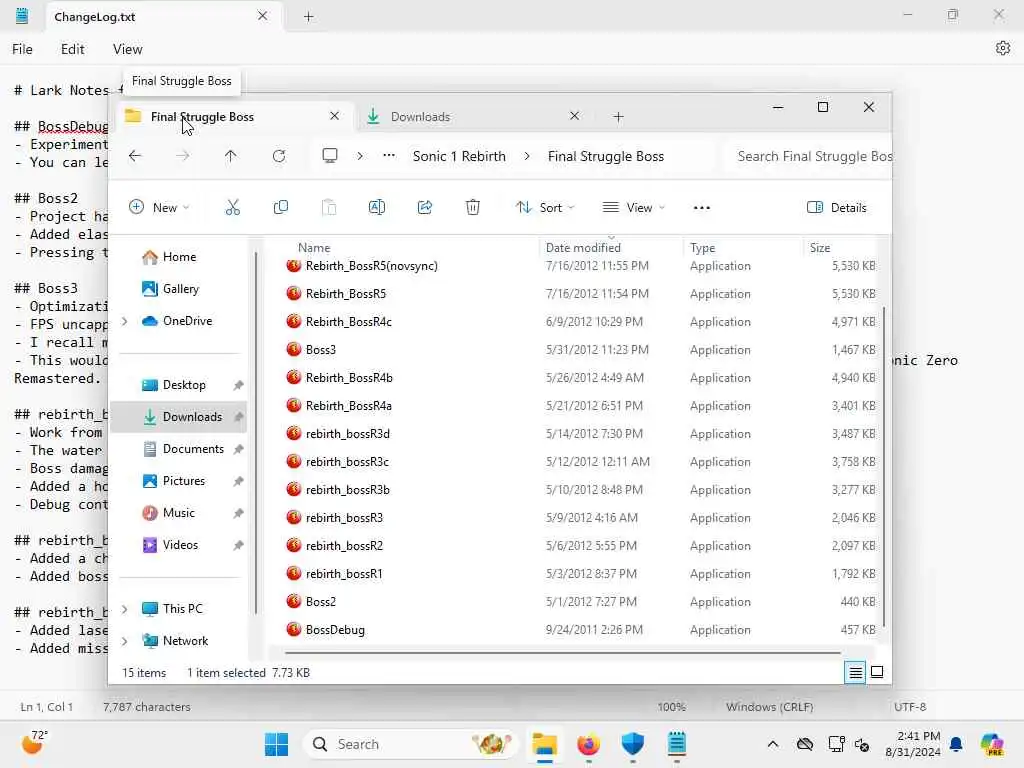Screen dimensions: 1024x768
Task: Open the See more three-dots toolbar menu
Action: click(x=701, y=208)
